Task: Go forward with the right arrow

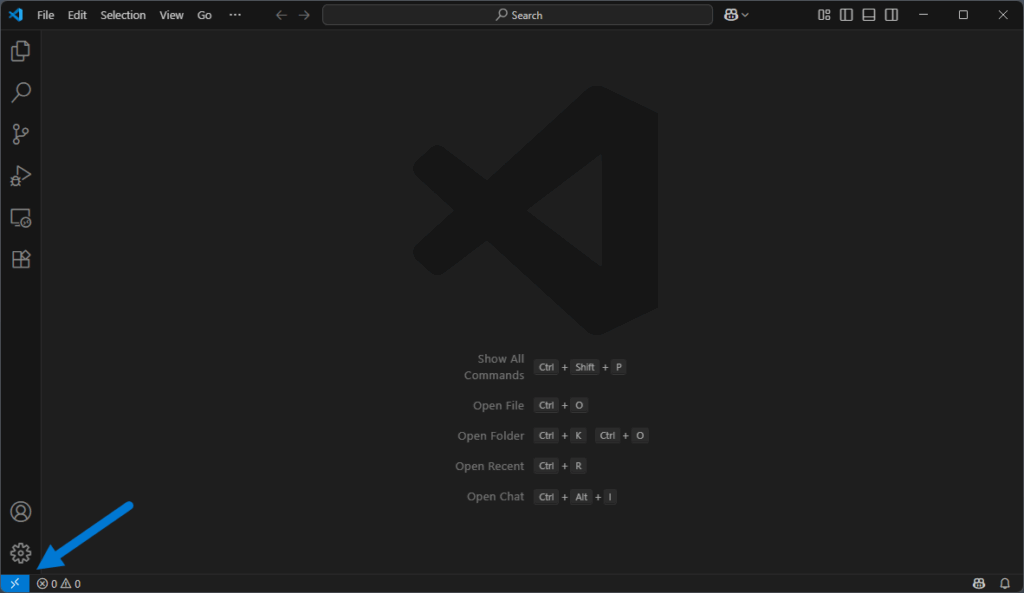Action: [x=304, y=14]
